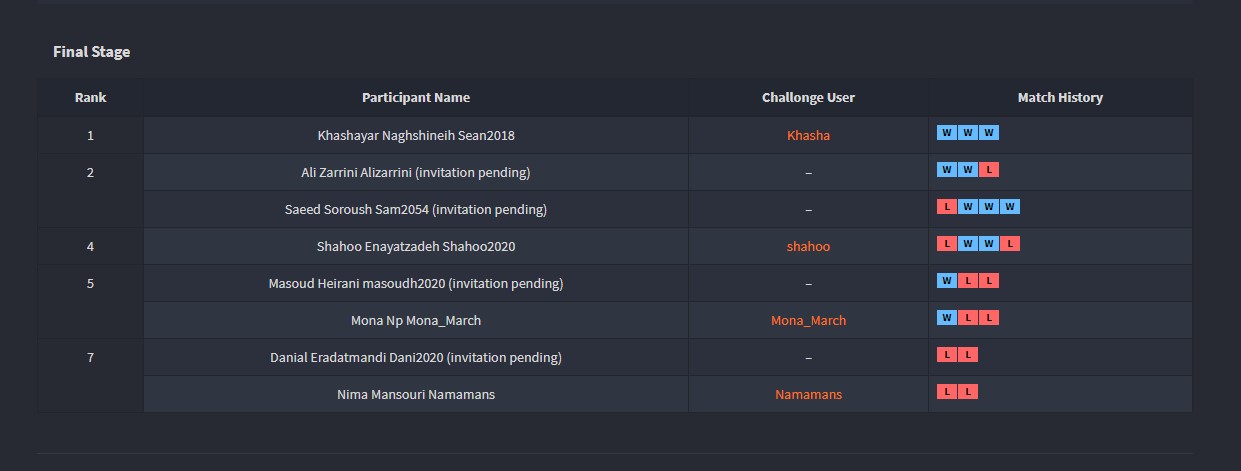Visit the Mona_March user profile link
1241x471 pixels.
[x=808, y=321]
